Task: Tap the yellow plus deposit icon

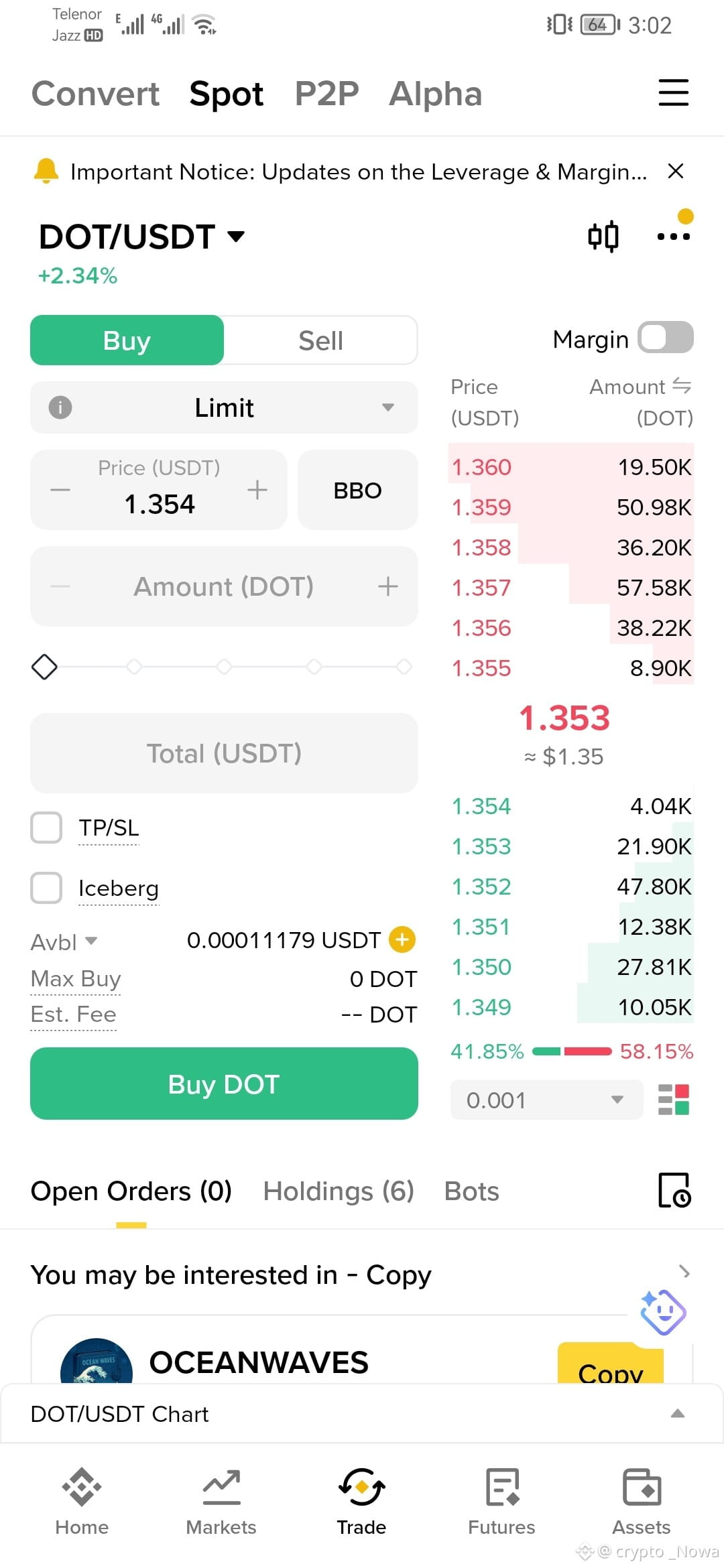Action: coord(402,939)
